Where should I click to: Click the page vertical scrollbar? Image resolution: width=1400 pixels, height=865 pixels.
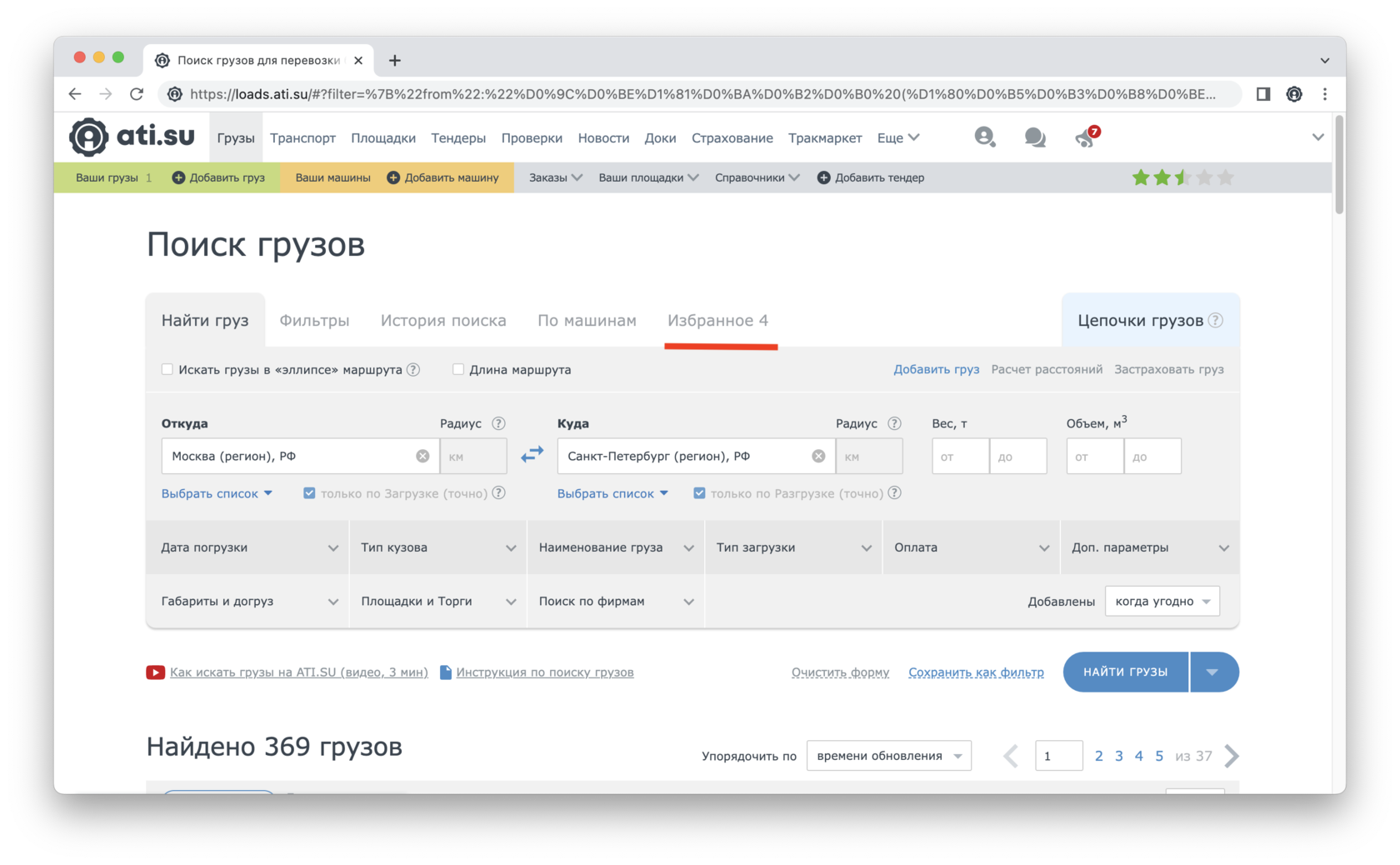coord(1339,165)
